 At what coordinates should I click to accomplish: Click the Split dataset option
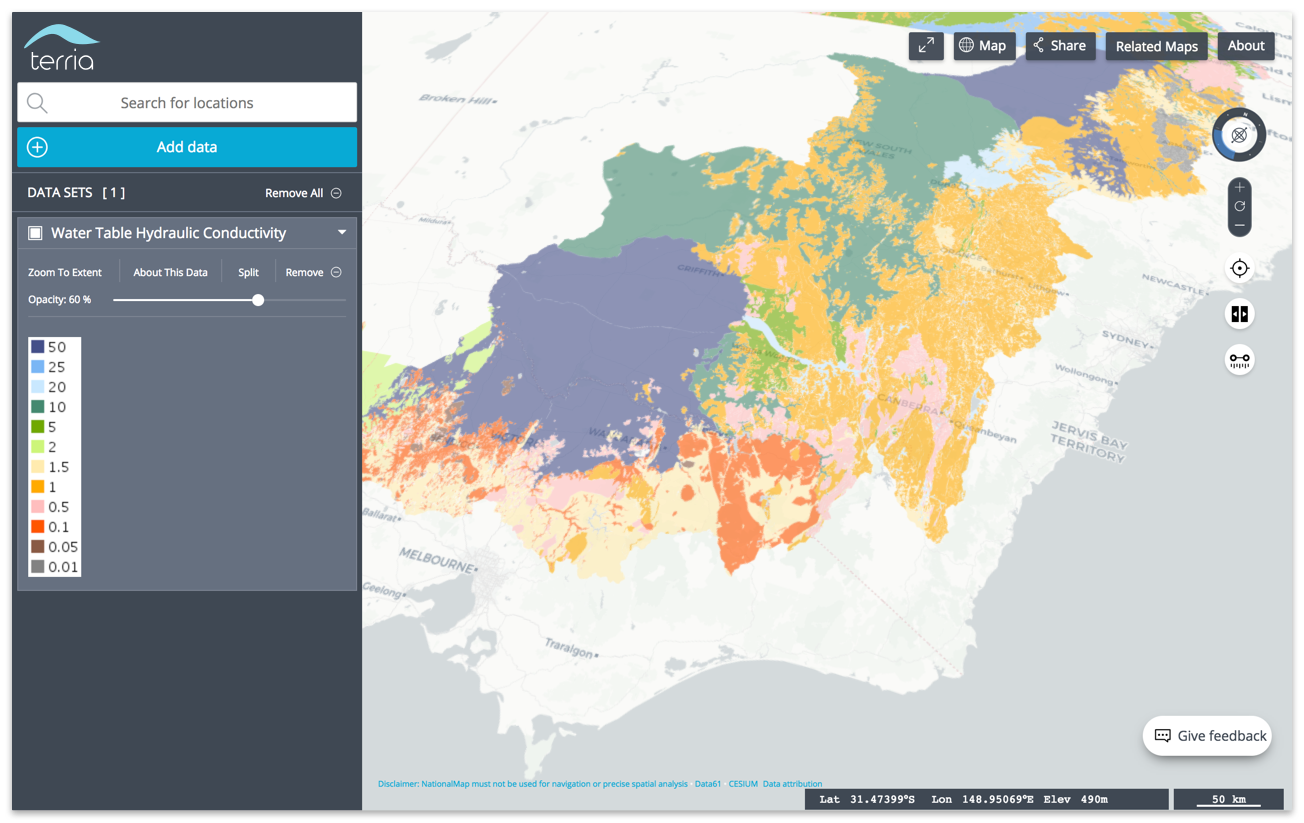coord(248,272)
